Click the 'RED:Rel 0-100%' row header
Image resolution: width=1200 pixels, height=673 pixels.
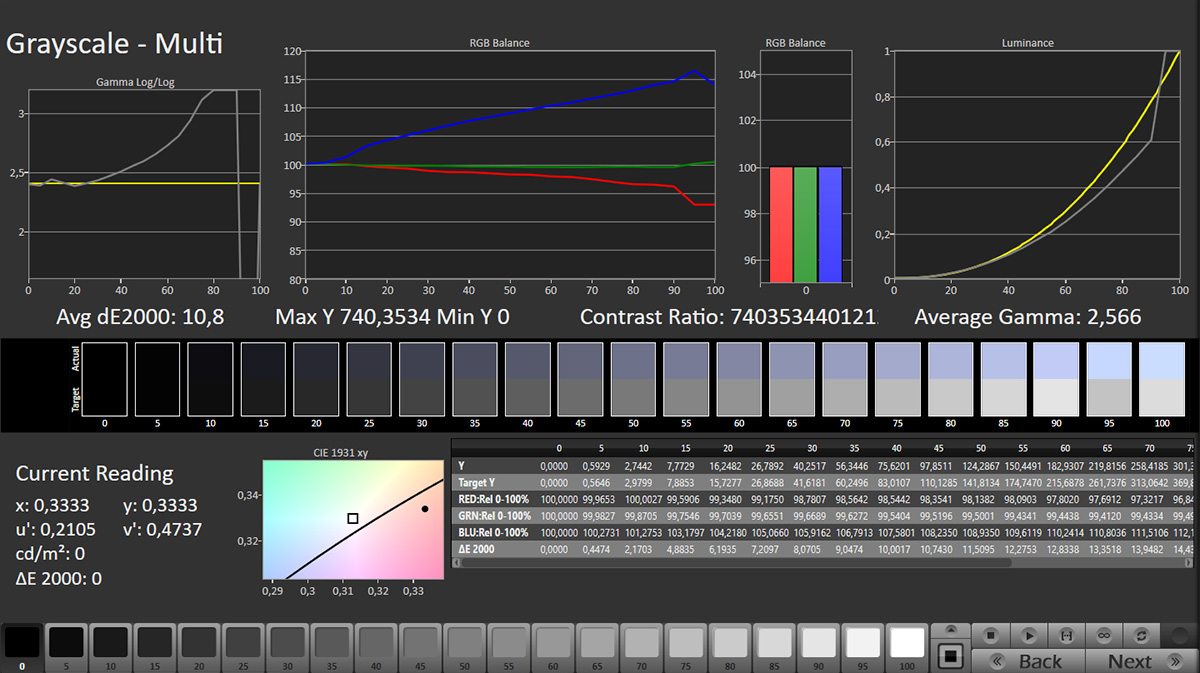[x=493, y=499]
